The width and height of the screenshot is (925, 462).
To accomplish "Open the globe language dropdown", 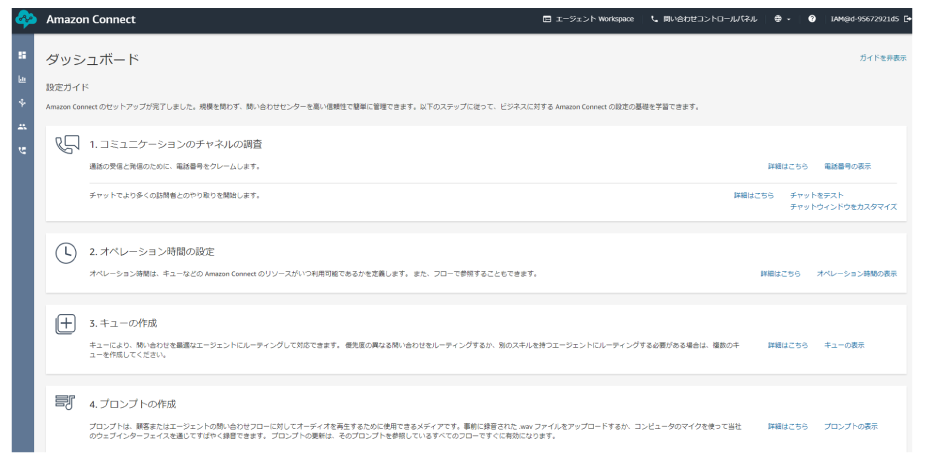I will [x=782, y=19].
